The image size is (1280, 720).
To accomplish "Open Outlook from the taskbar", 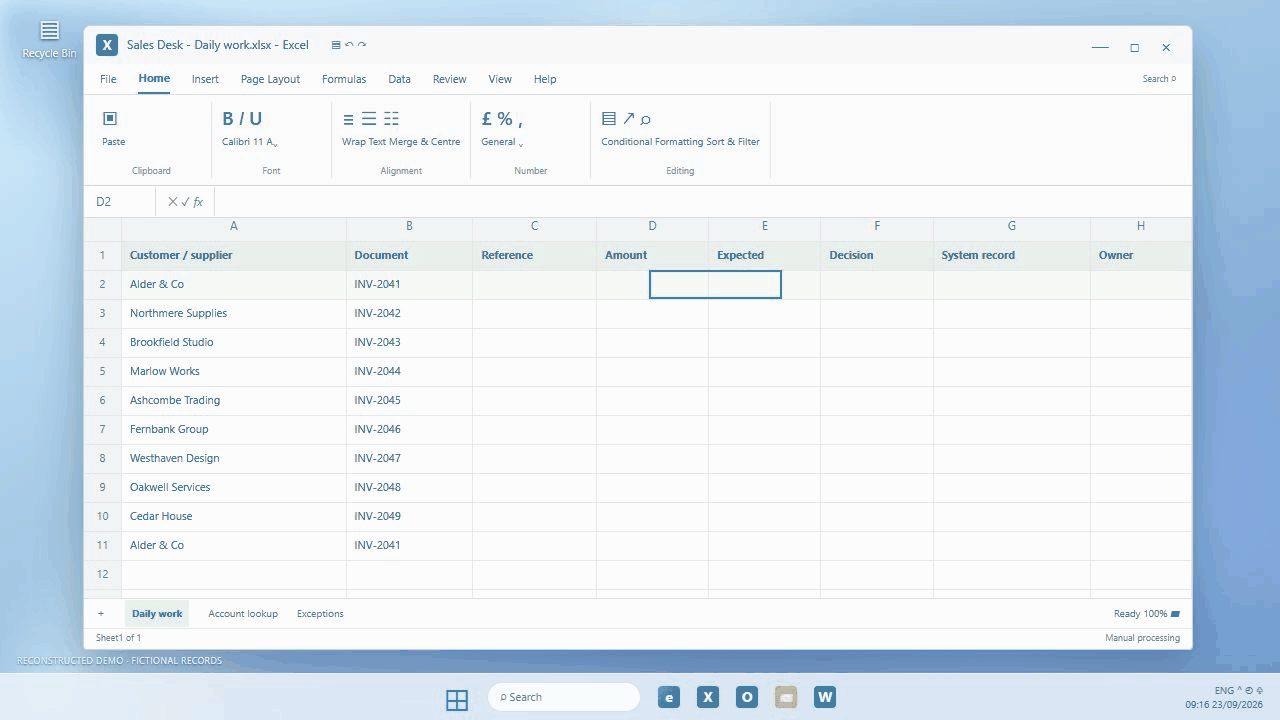I will (747, 698).
